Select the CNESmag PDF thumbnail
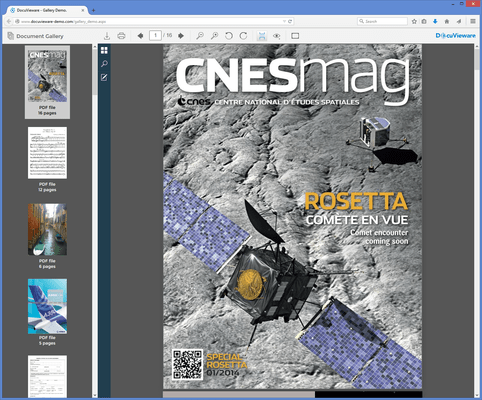Viewport: 482px width, 400px height. [47, 76]
